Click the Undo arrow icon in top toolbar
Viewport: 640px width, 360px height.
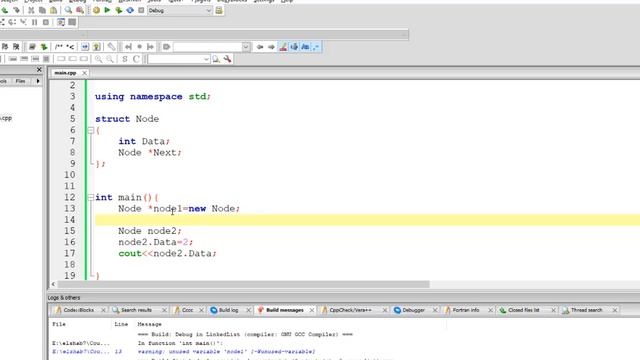pyautogui.click(x=5, y=10)
